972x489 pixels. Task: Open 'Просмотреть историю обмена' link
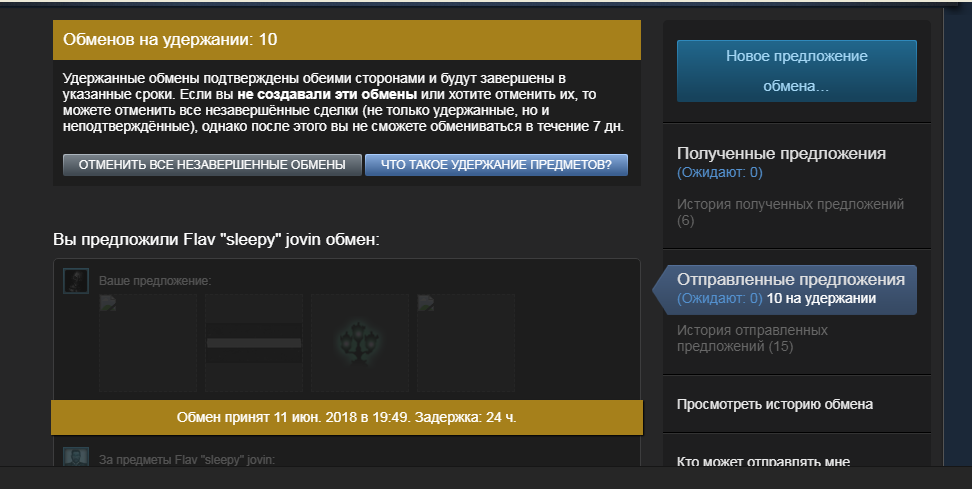pyautogui.click(x=775, y=404)
